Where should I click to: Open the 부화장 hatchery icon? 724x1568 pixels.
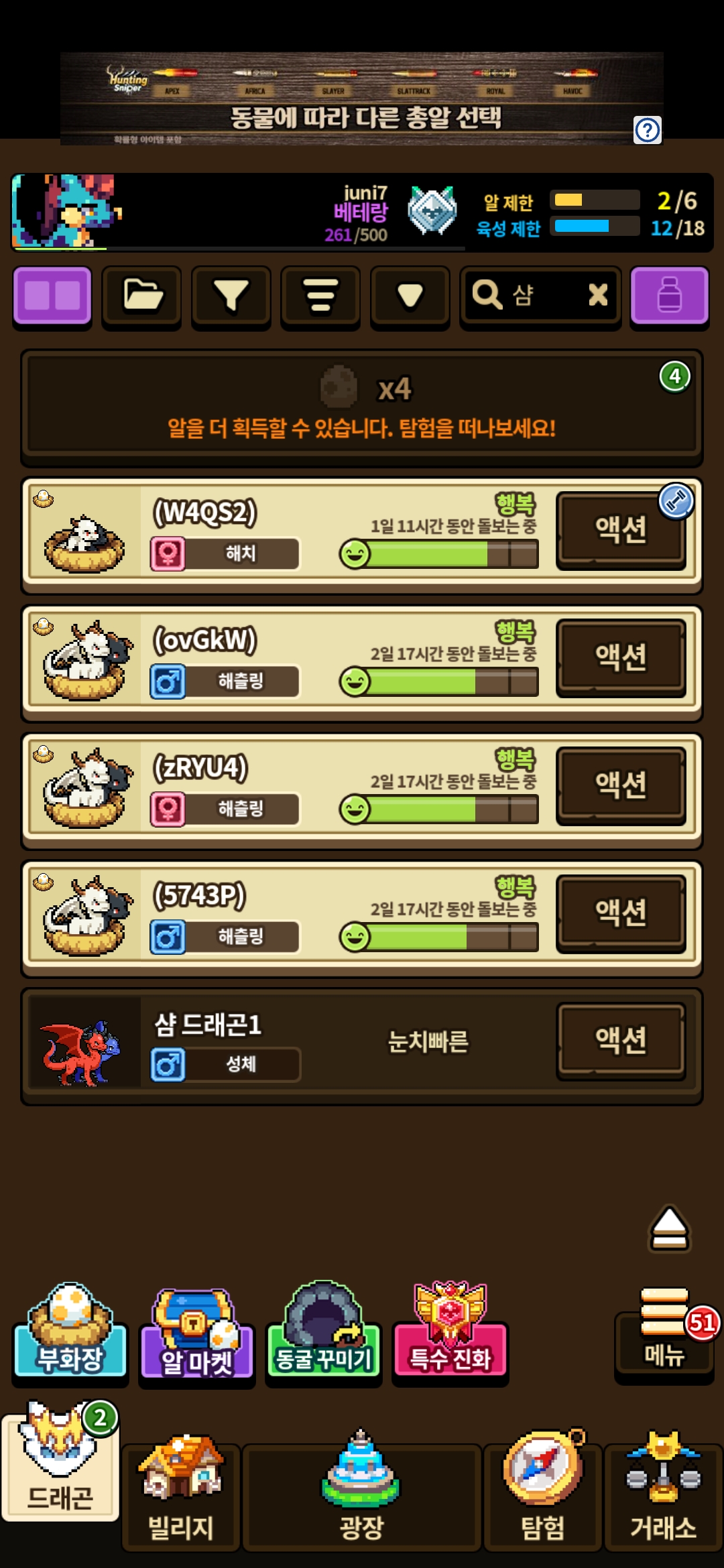click(x=70, y=1330)
